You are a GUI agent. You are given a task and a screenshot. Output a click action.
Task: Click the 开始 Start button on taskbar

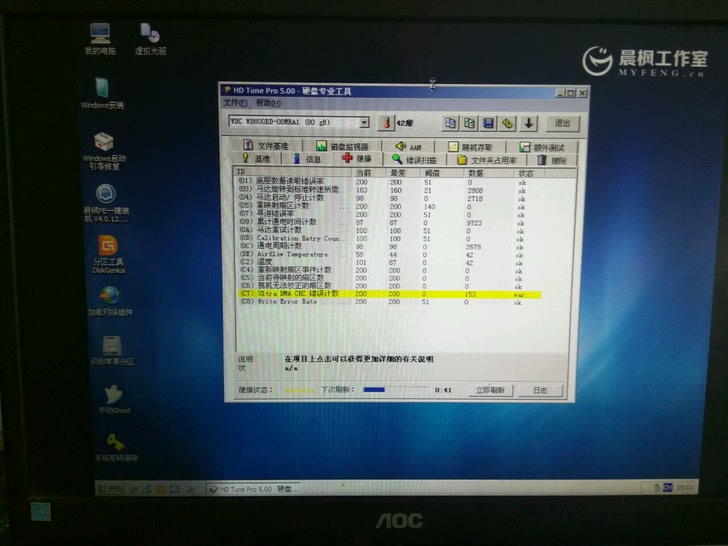[x=111, y=489]
